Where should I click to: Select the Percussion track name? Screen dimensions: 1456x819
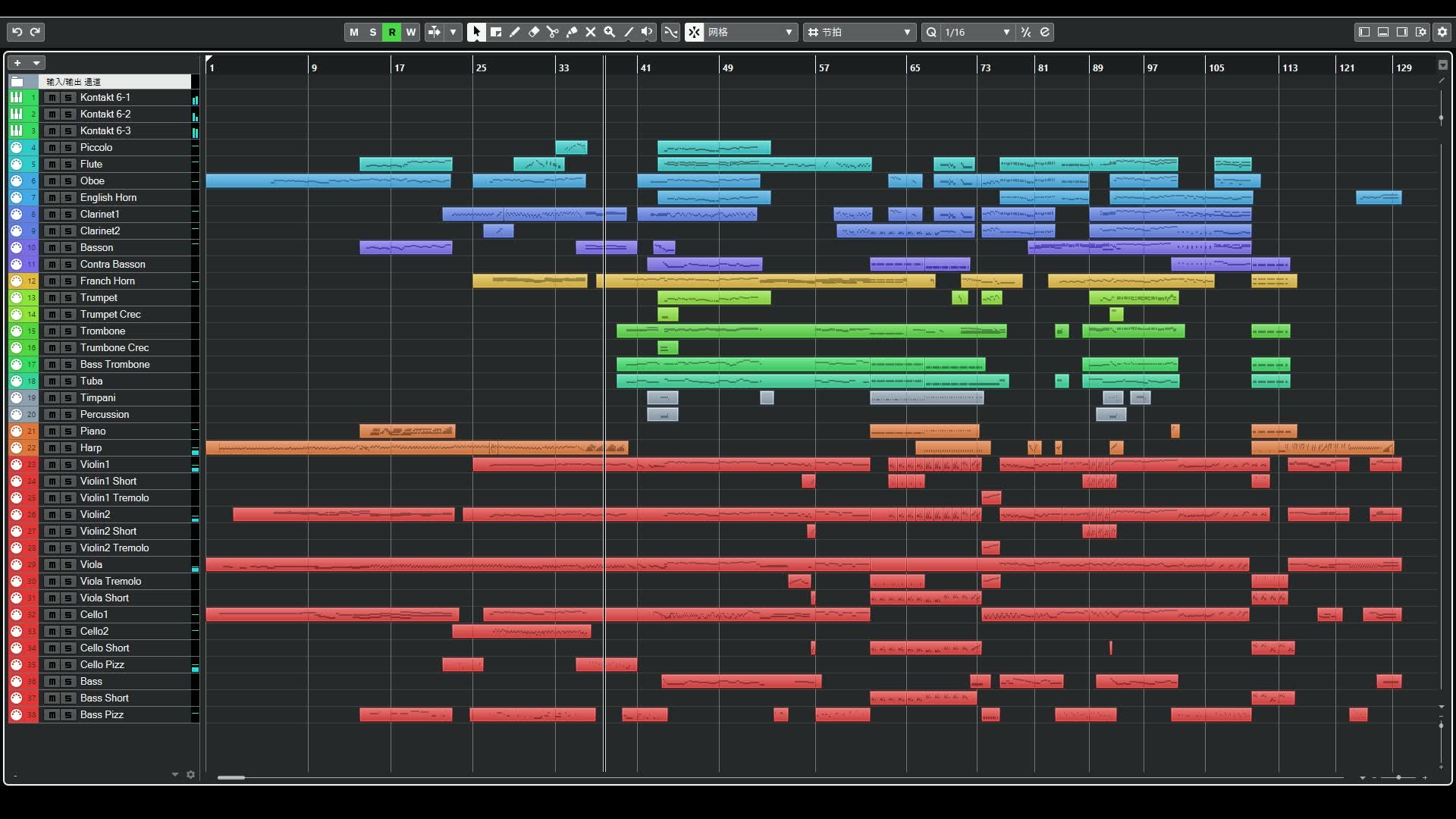[105, 414]
